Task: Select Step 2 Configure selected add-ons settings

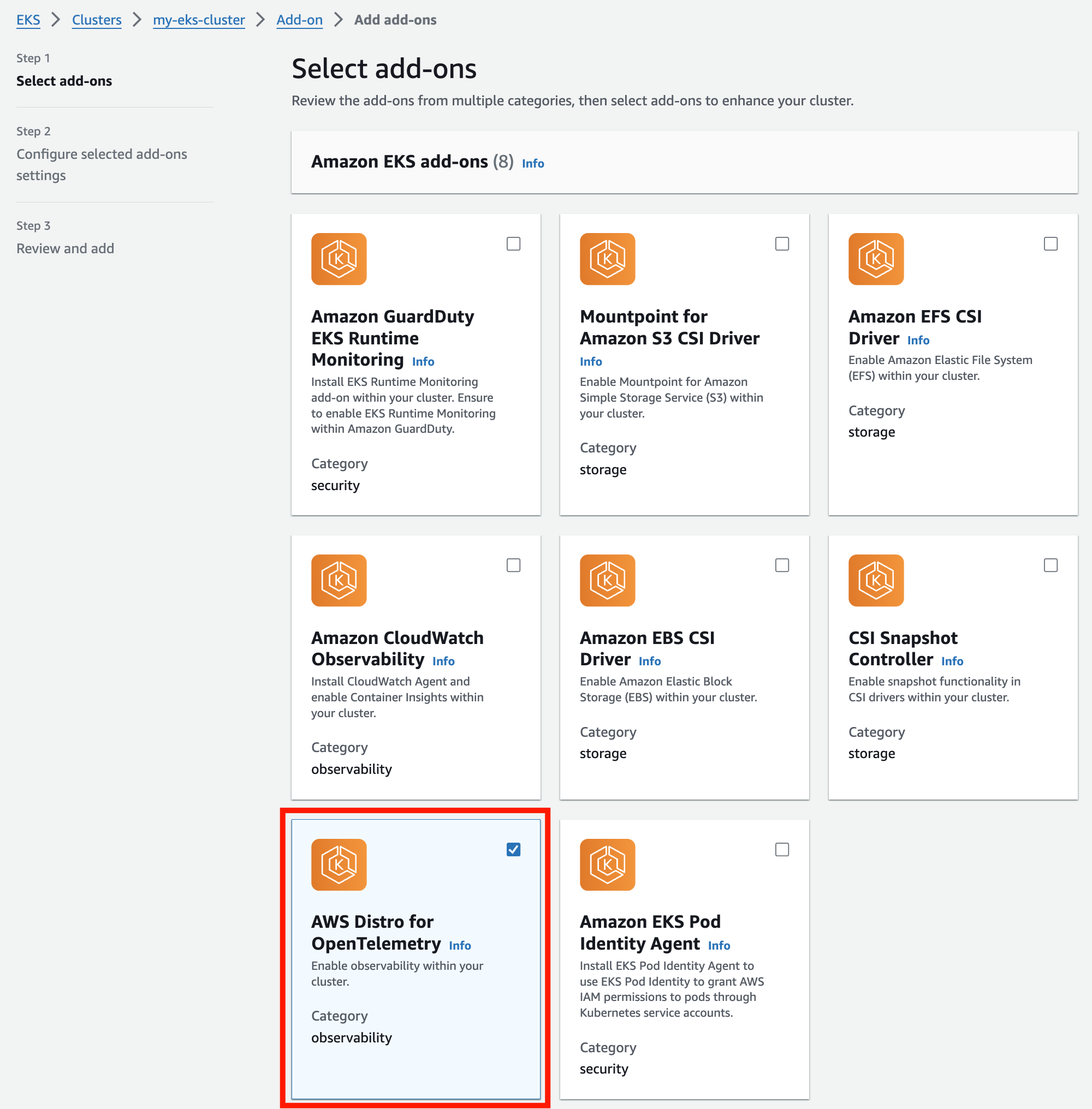Action: tap(102, 164)
